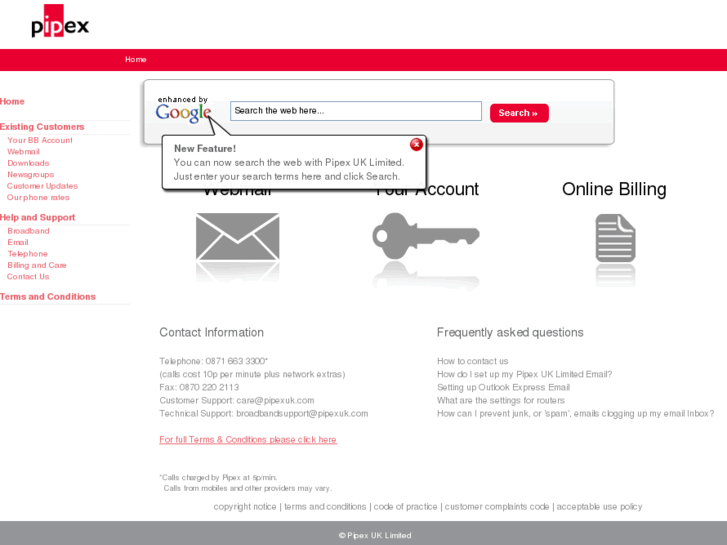Click the © Pipex UK Limited footer text

click(375, 535)
